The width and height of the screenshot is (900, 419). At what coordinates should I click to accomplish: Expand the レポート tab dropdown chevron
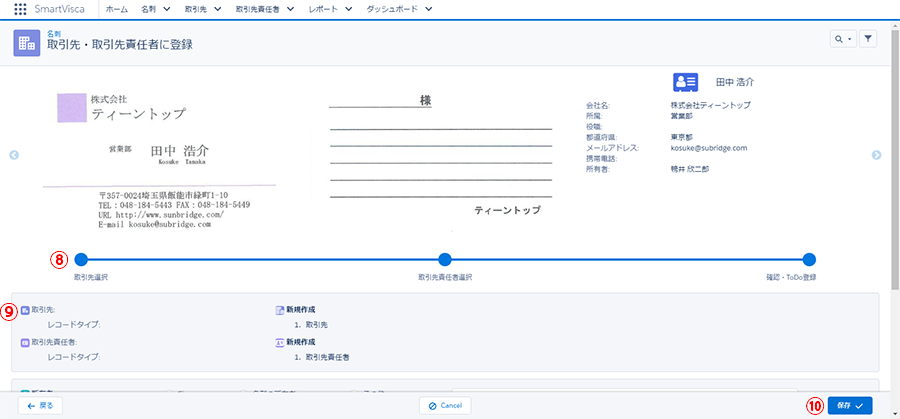349,9
